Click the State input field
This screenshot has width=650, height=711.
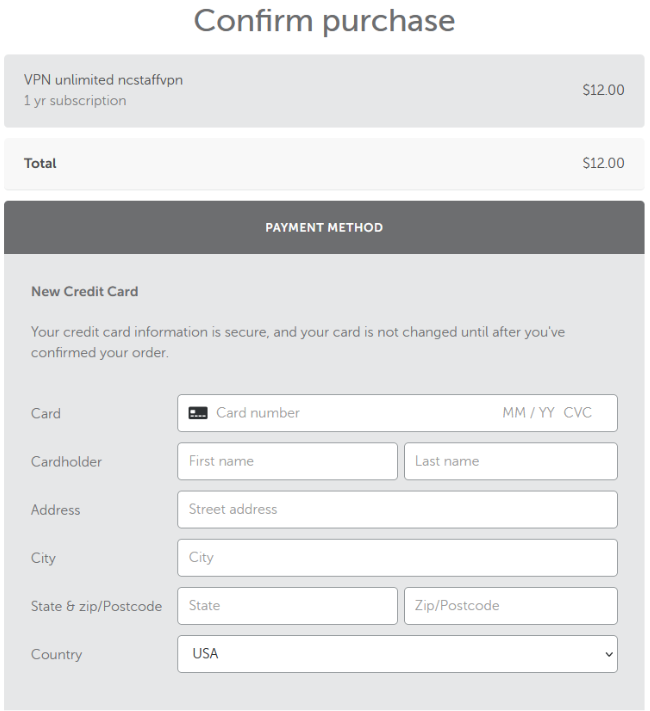(x=287, y=605)
